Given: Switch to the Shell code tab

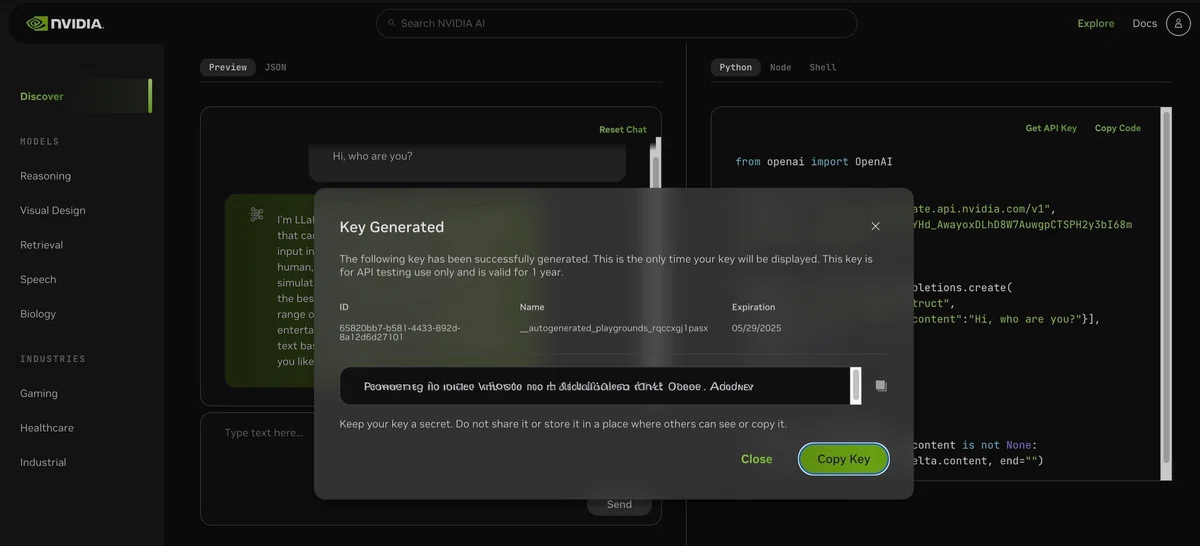Looking at the screenshot, I should 823,67.
